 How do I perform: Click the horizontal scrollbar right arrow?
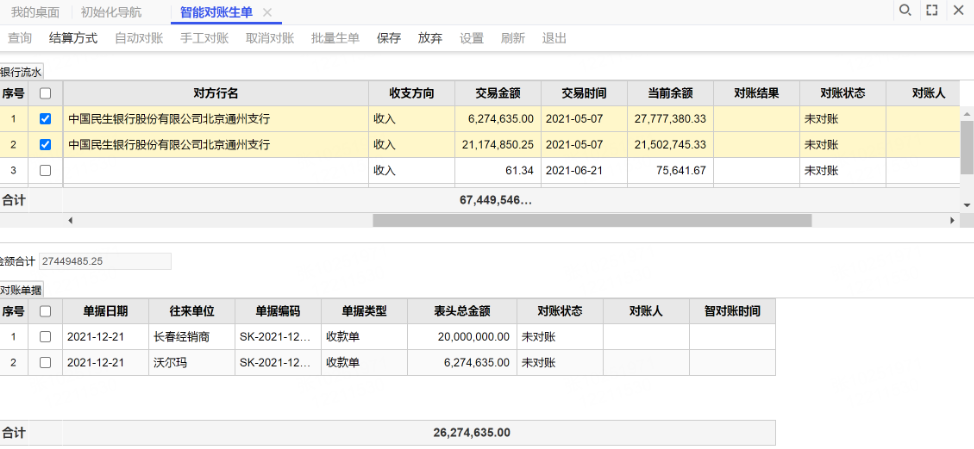coord(952,220)
